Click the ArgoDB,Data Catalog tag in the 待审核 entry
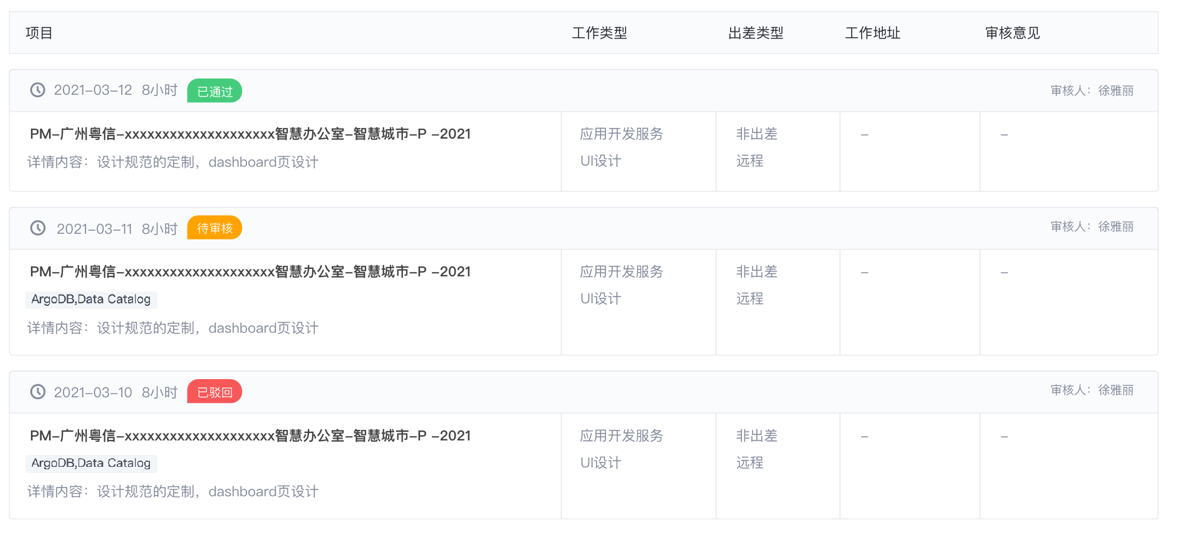 point(91,299)
